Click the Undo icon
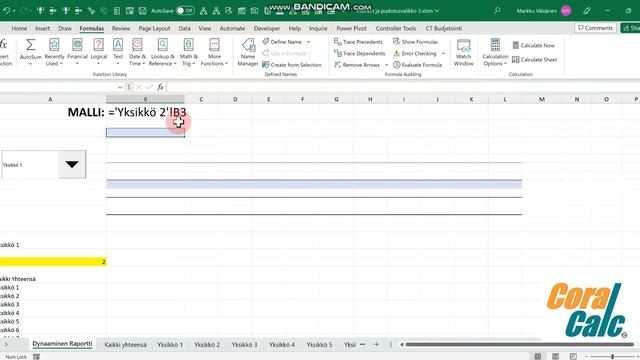This screenshot has height=360, width=640. pos(7,11)
